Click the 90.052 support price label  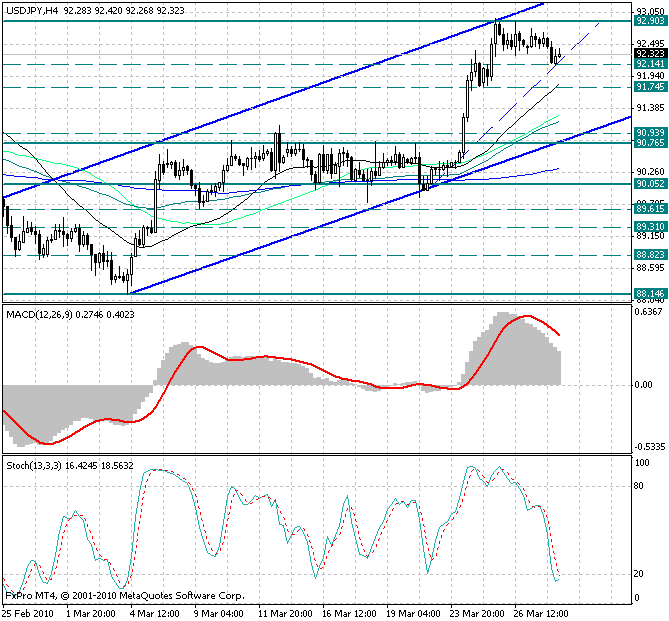(x=650, y=184)
